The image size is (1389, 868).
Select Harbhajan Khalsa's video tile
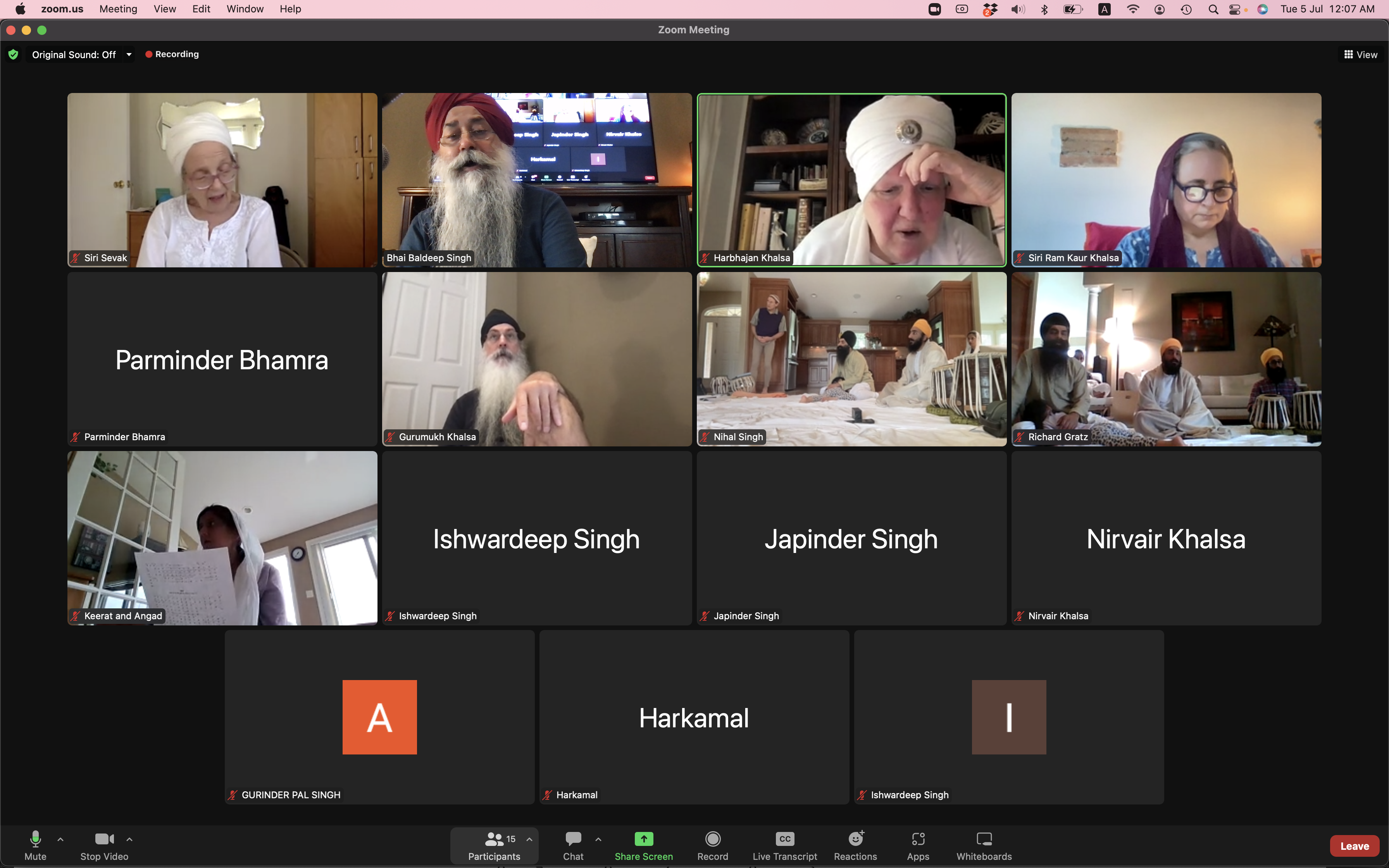(x=851, y=180)
